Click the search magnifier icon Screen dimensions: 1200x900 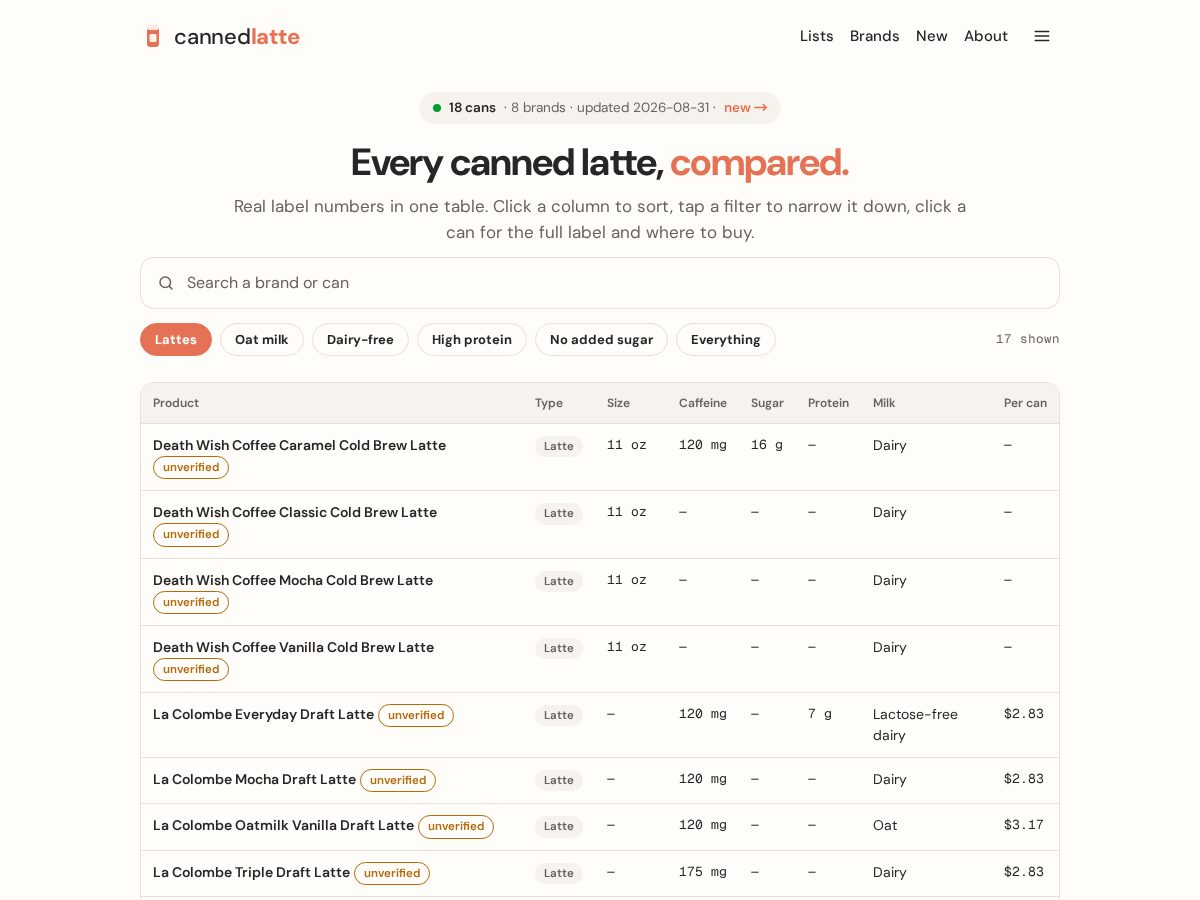point(166,283)
